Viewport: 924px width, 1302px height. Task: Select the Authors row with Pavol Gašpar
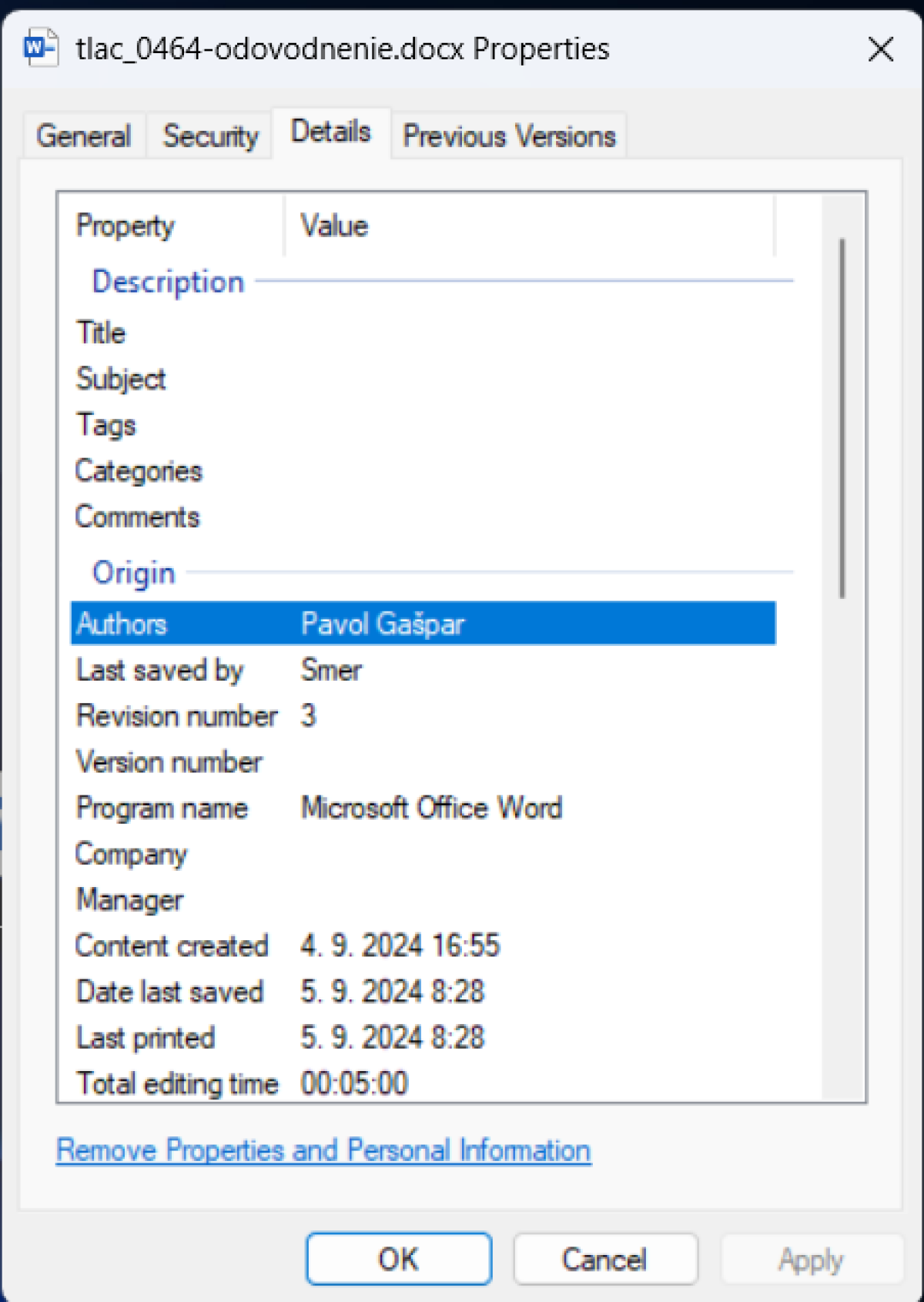[422, 624]
